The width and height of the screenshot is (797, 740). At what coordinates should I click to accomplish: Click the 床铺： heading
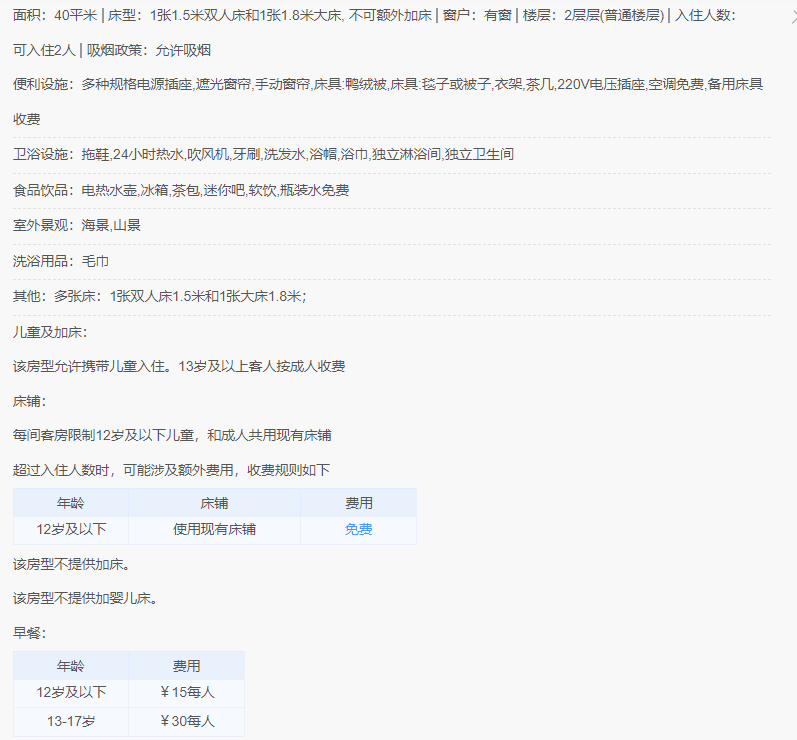coord(29,402)
